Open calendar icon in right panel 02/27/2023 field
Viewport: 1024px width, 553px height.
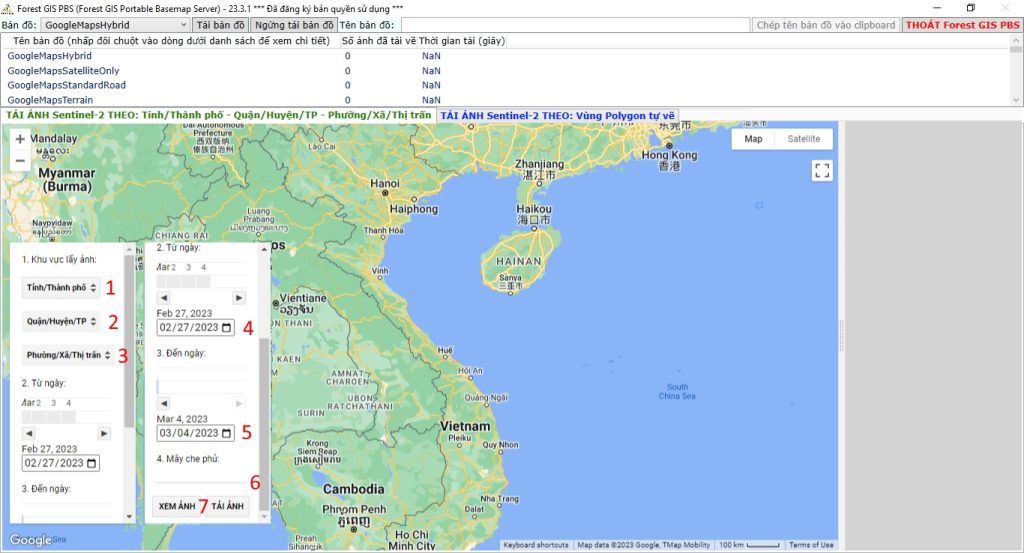click(227, 327)
